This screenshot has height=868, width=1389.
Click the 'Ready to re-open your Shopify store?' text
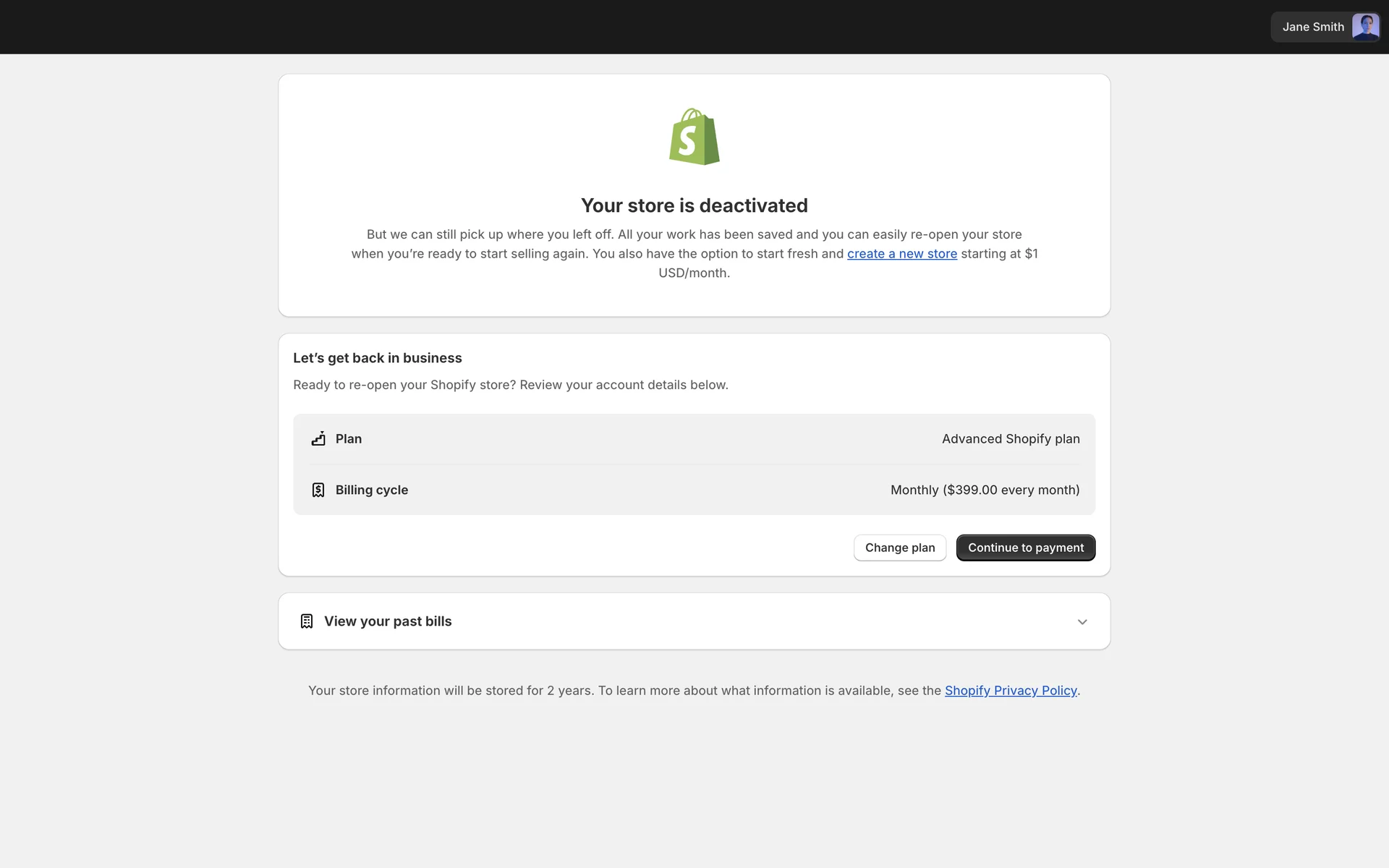[x=510, y=385]
